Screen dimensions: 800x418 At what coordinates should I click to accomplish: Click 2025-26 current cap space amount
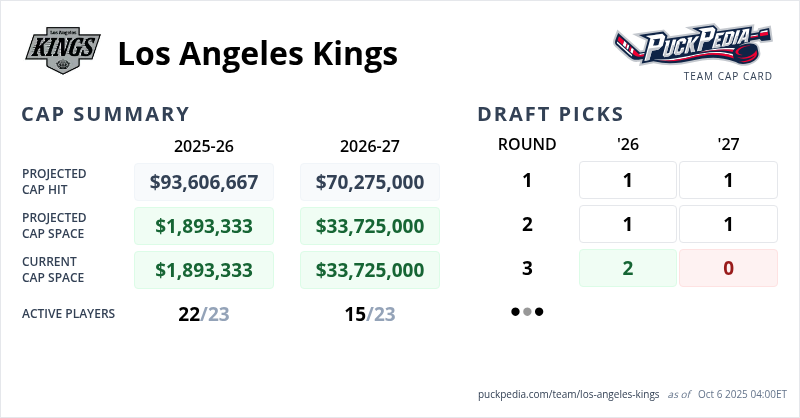204,270
